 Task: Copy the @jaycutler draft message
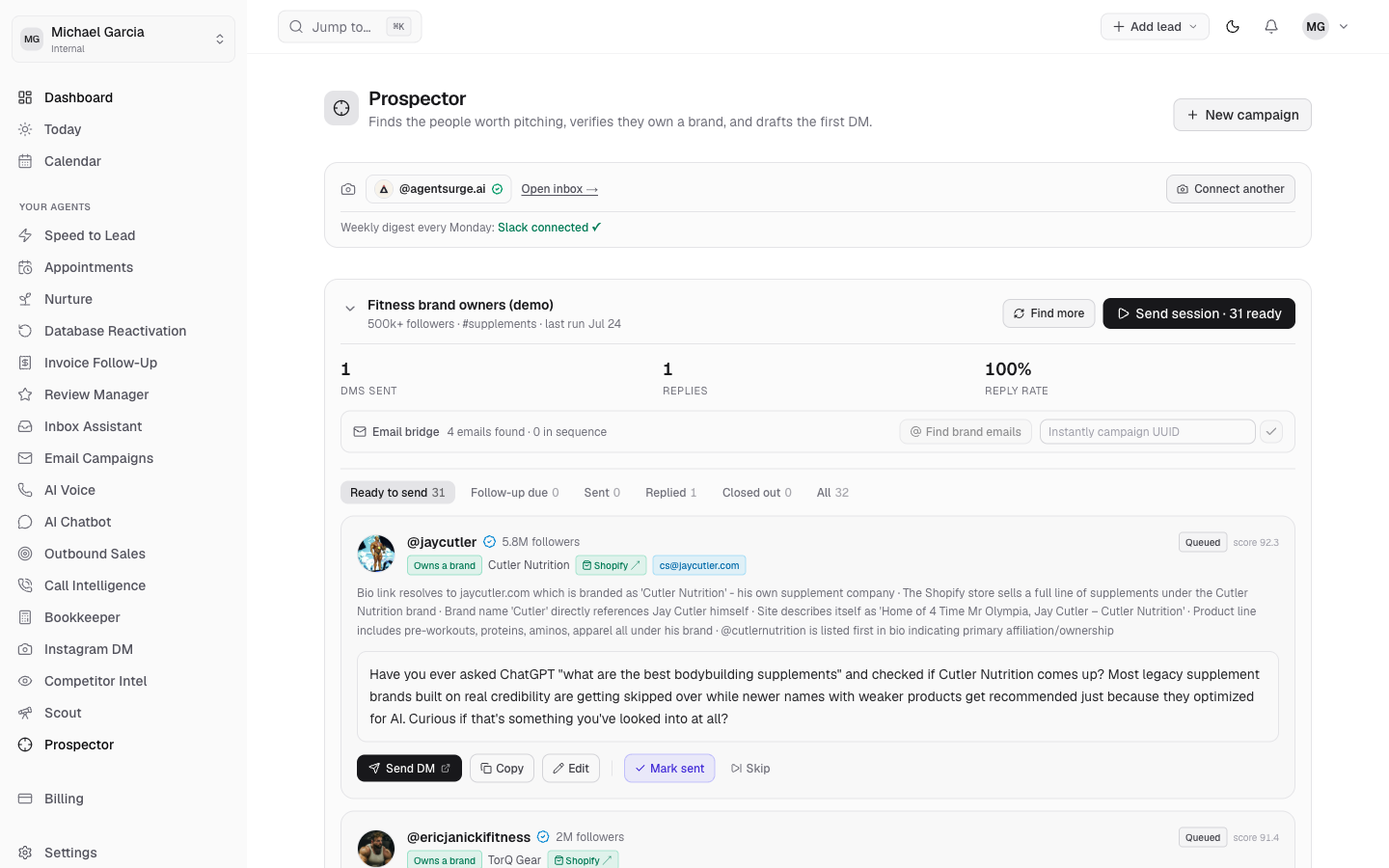[502, 769]
